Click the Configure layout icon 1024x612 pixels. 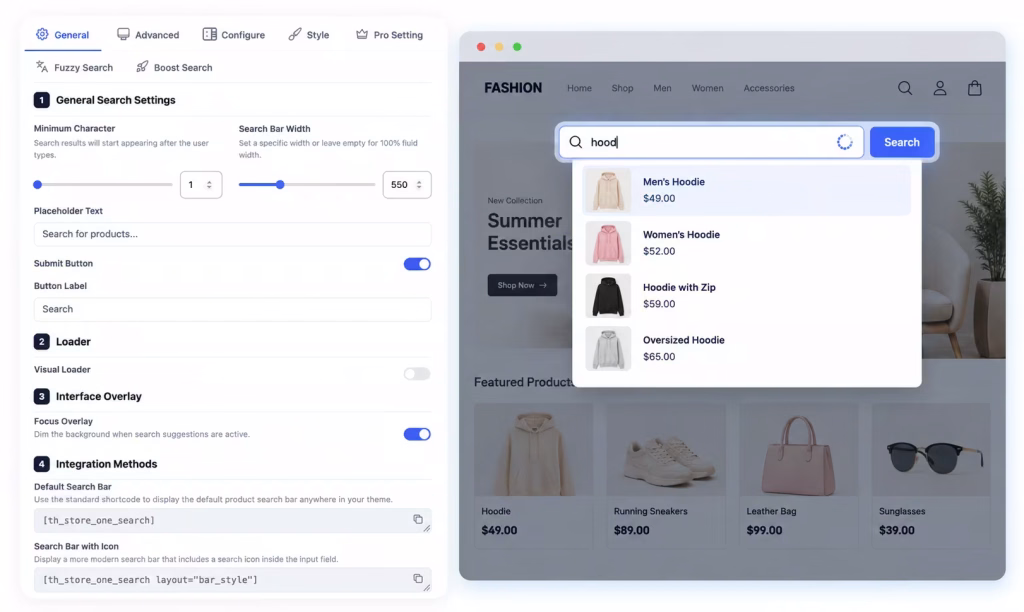pos(209,34)
